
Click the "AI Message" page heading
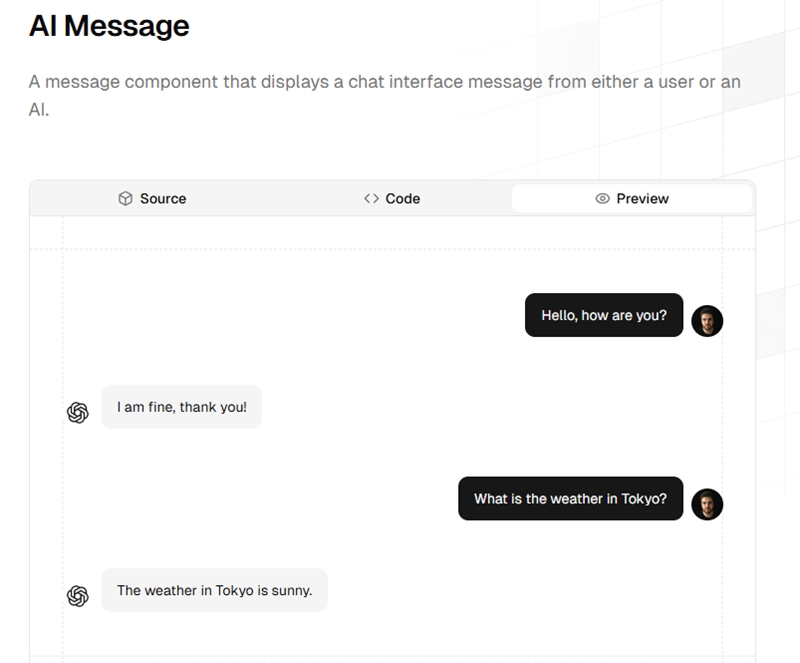(x=109, y=26)
